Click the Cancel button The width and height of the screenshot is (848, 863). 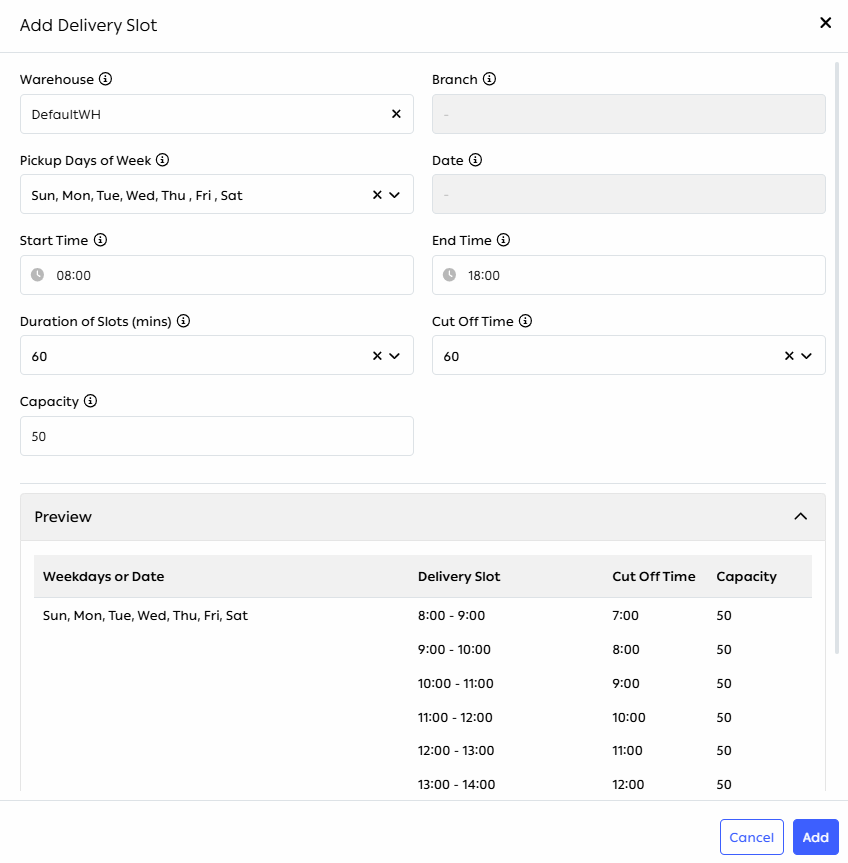click(752, 837)
